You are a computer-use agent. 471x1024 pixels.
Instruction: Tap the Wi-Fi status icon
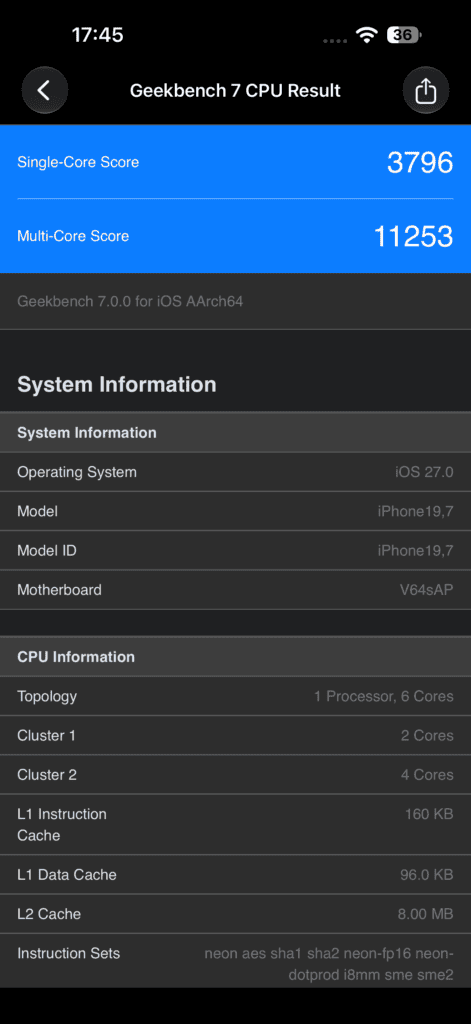(367, 35)
